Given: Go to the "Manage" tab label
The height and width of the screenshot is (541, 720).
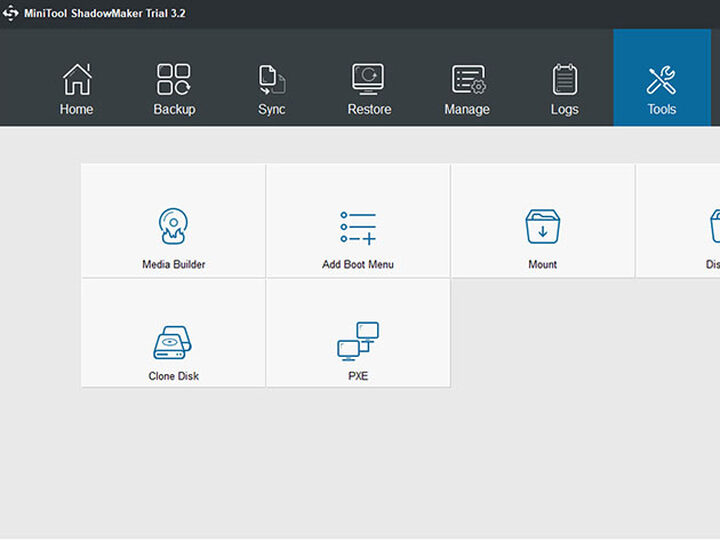Looking at the screenshot, I should coord(467,110).
